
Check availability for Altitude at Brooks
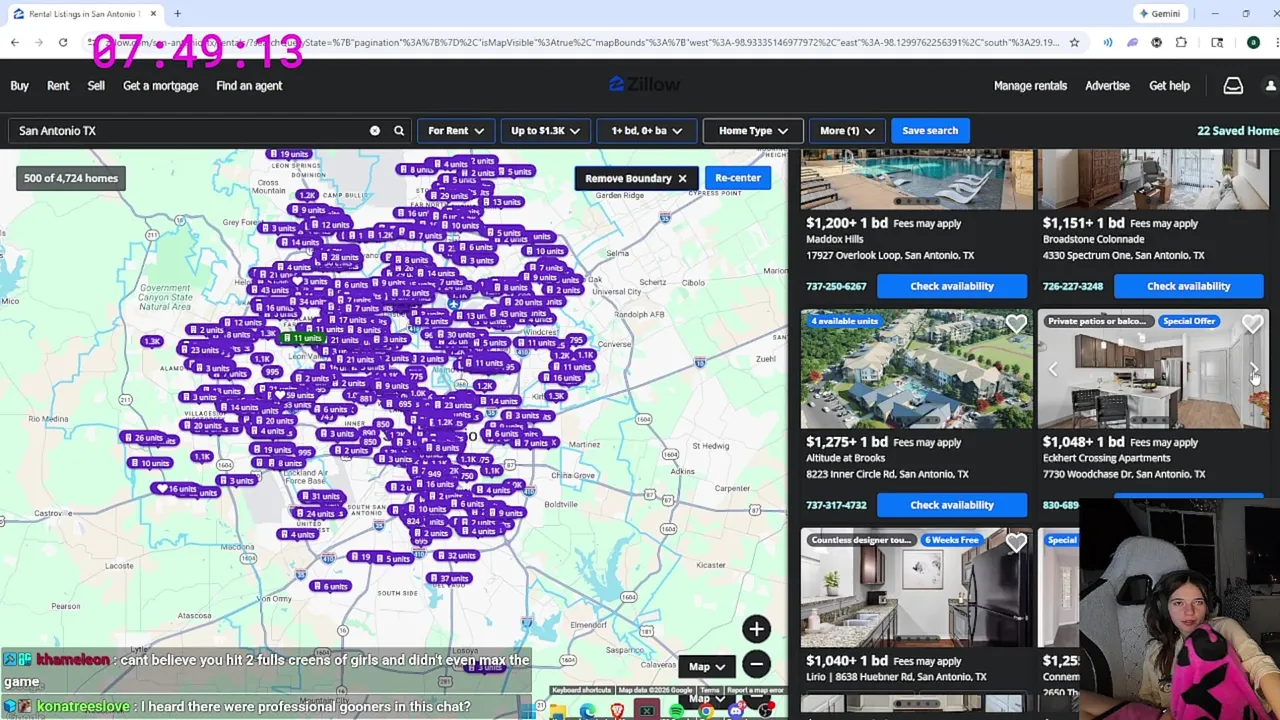[x=952, y=505]
